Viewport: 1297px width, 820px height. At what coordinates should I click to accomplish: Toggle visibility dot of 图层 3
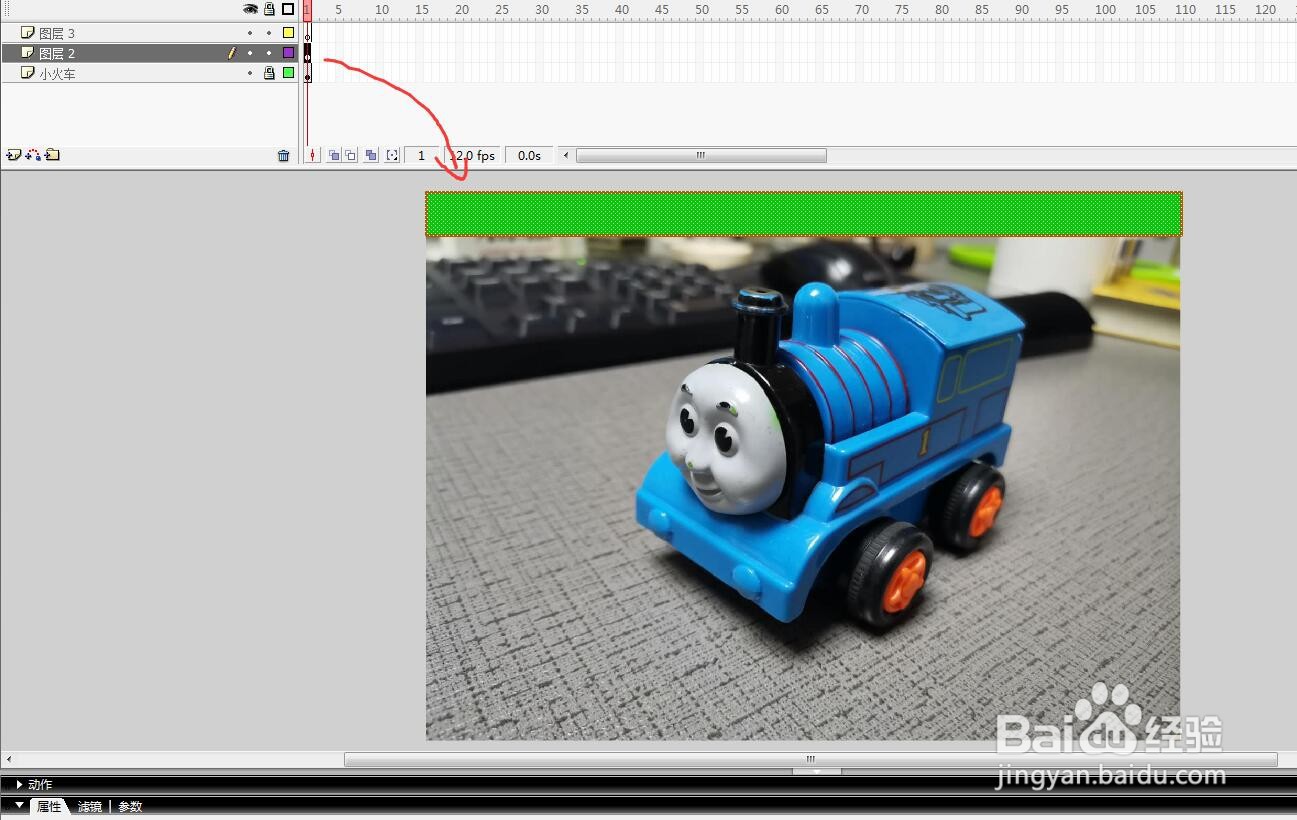tap(250, 33)
